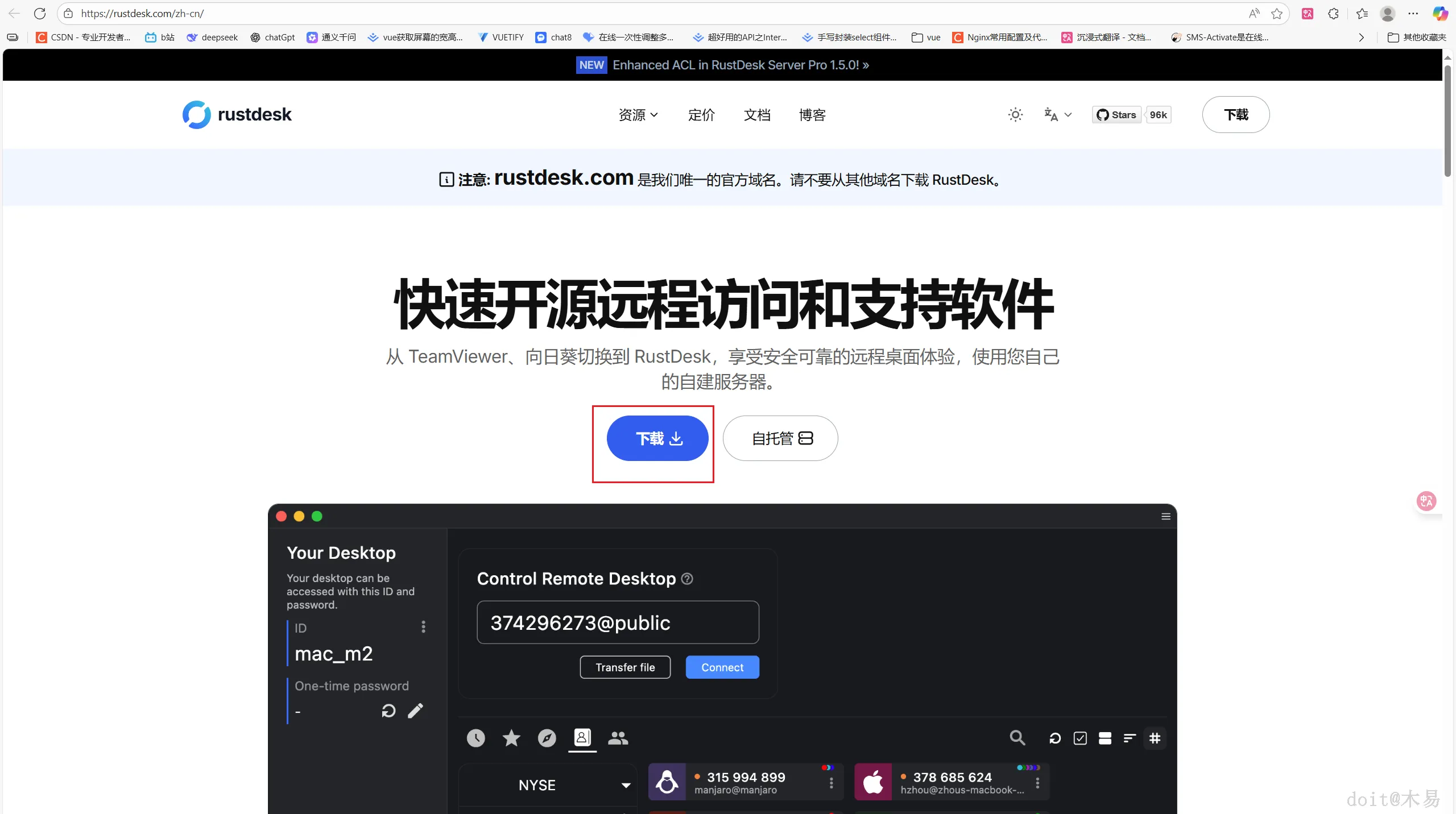1456x814 pixels.
Task: Open recent sessions via the clock icon
Action: [x=475, y=738]
